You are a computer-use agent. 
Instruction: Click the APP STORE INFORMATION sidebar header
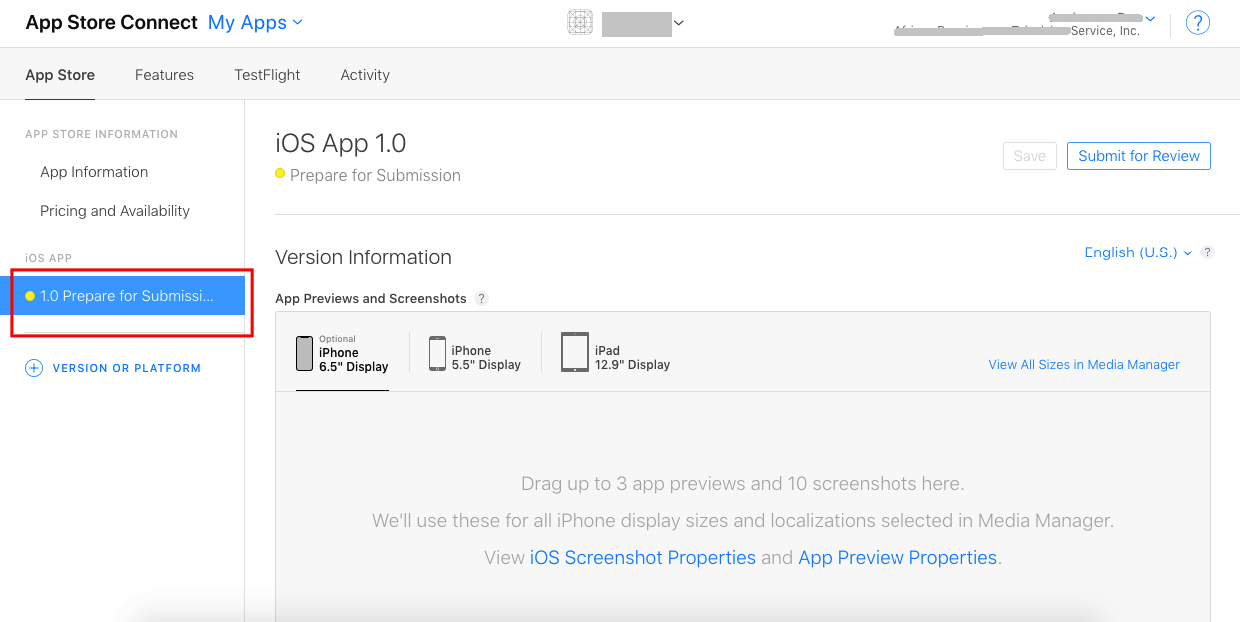102,134
